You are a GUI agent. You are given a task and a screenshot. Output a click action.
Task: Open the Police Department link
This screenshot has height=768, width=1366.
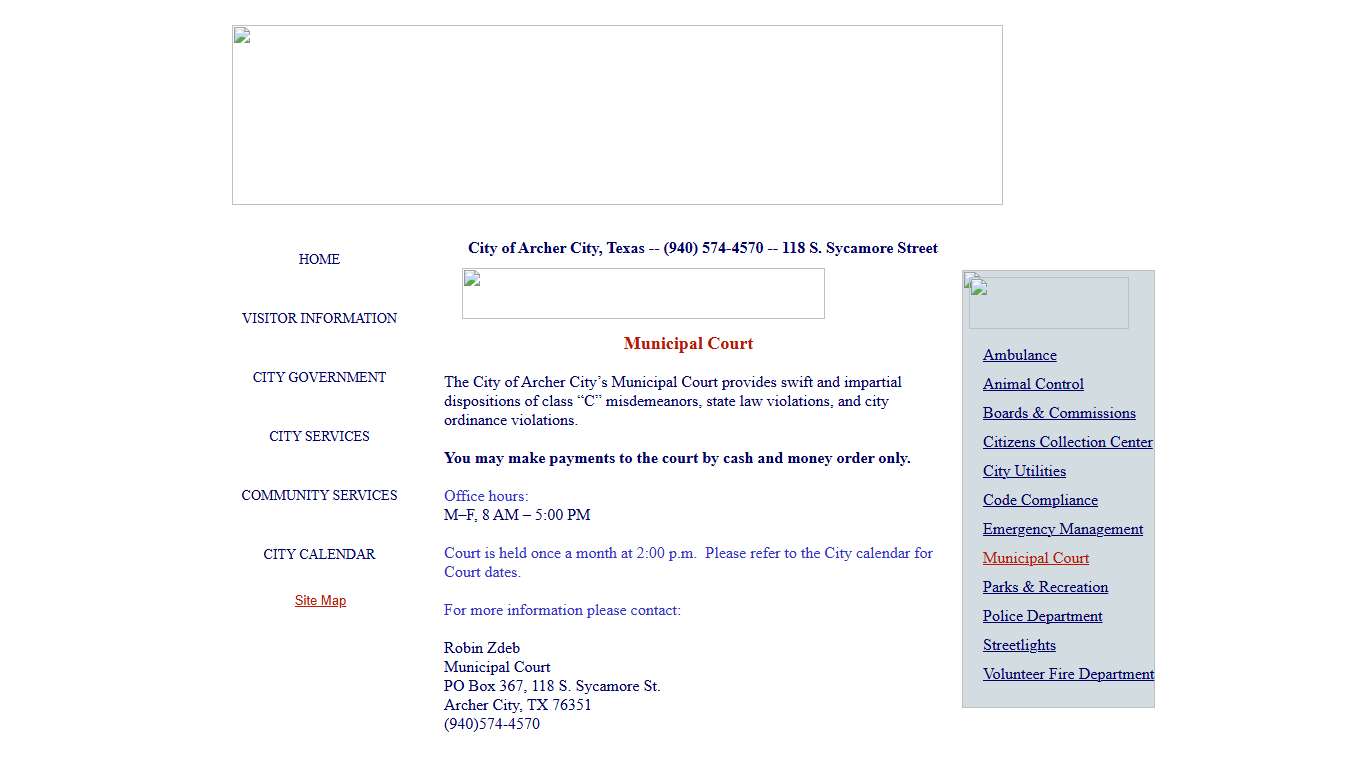tap(1042, 616)
